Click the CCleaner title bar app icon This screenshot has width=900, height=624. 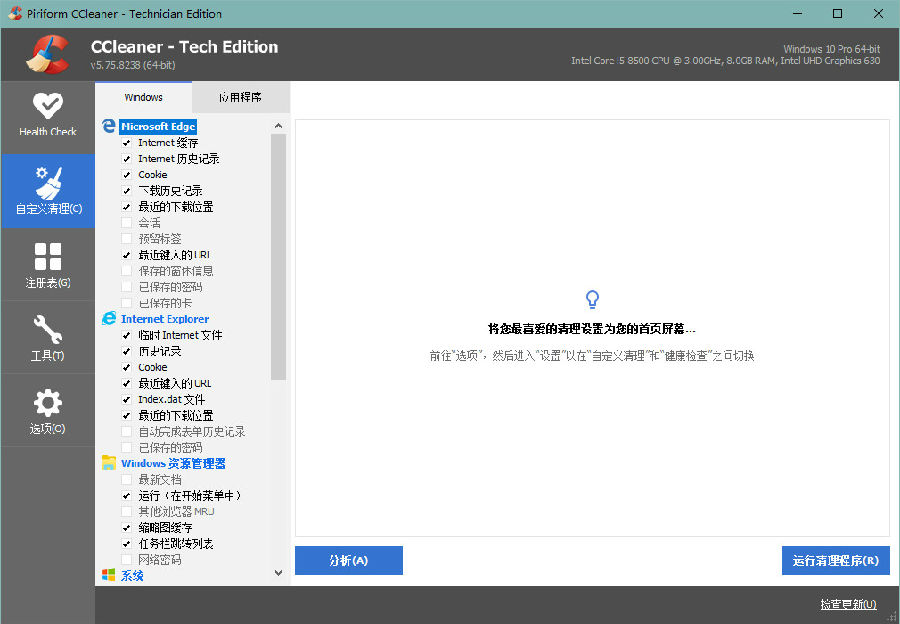[x=15, y=13]
